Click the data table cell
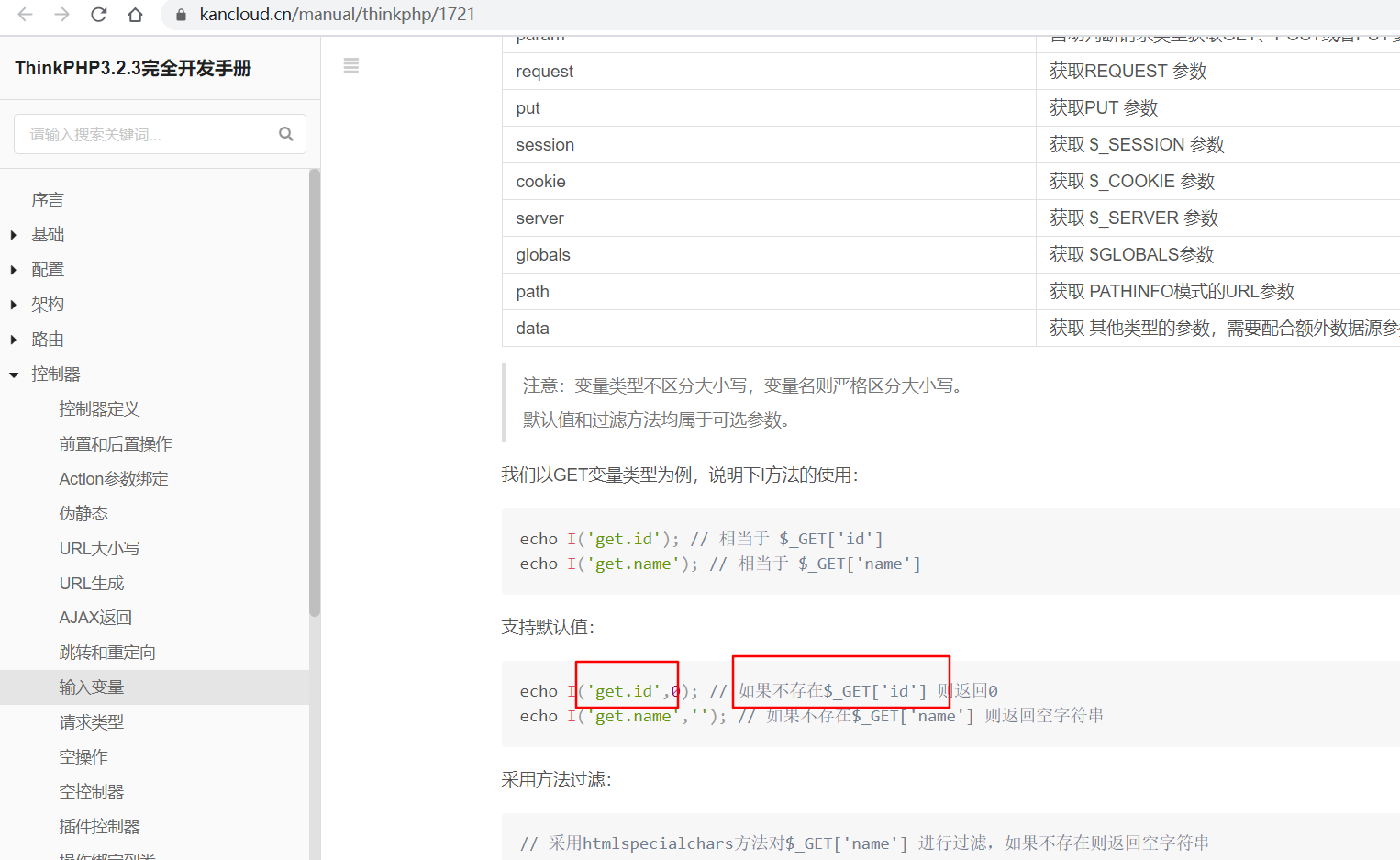This screenshot has height=860, width=1400. [x=769, y=329]
